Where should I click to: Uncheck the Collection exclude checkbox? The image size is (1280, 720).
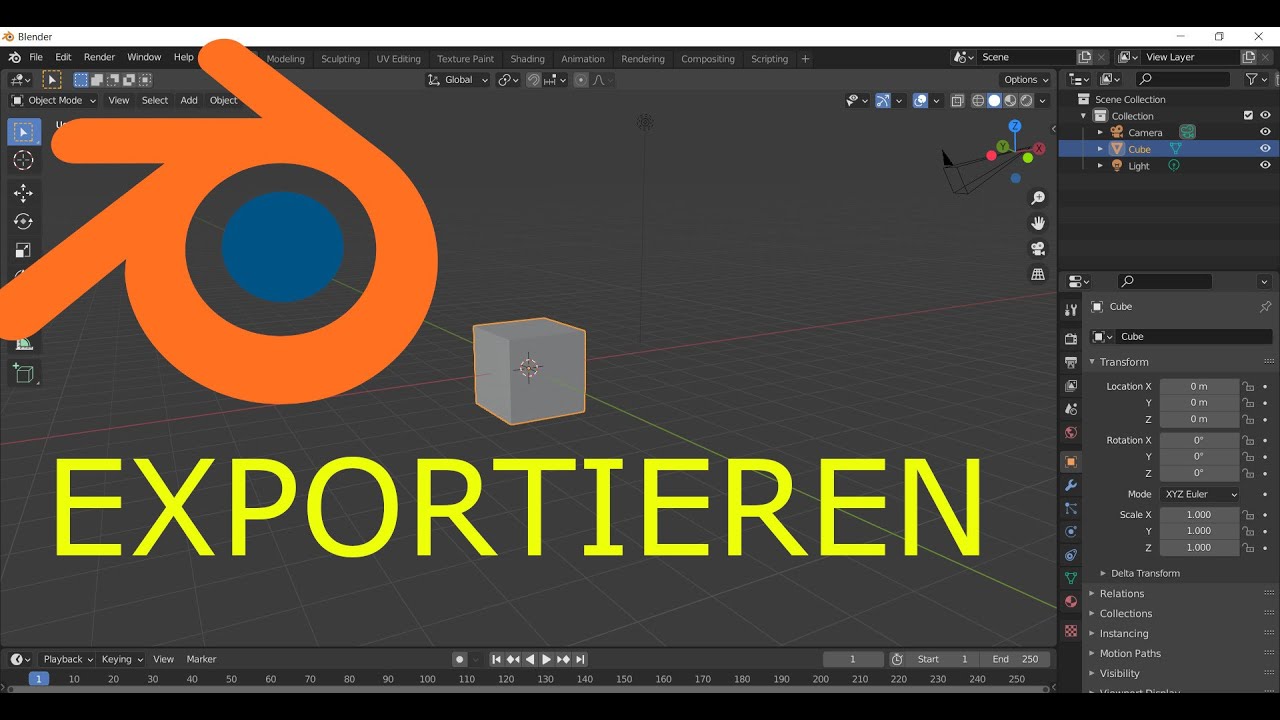pos(1248,116)
